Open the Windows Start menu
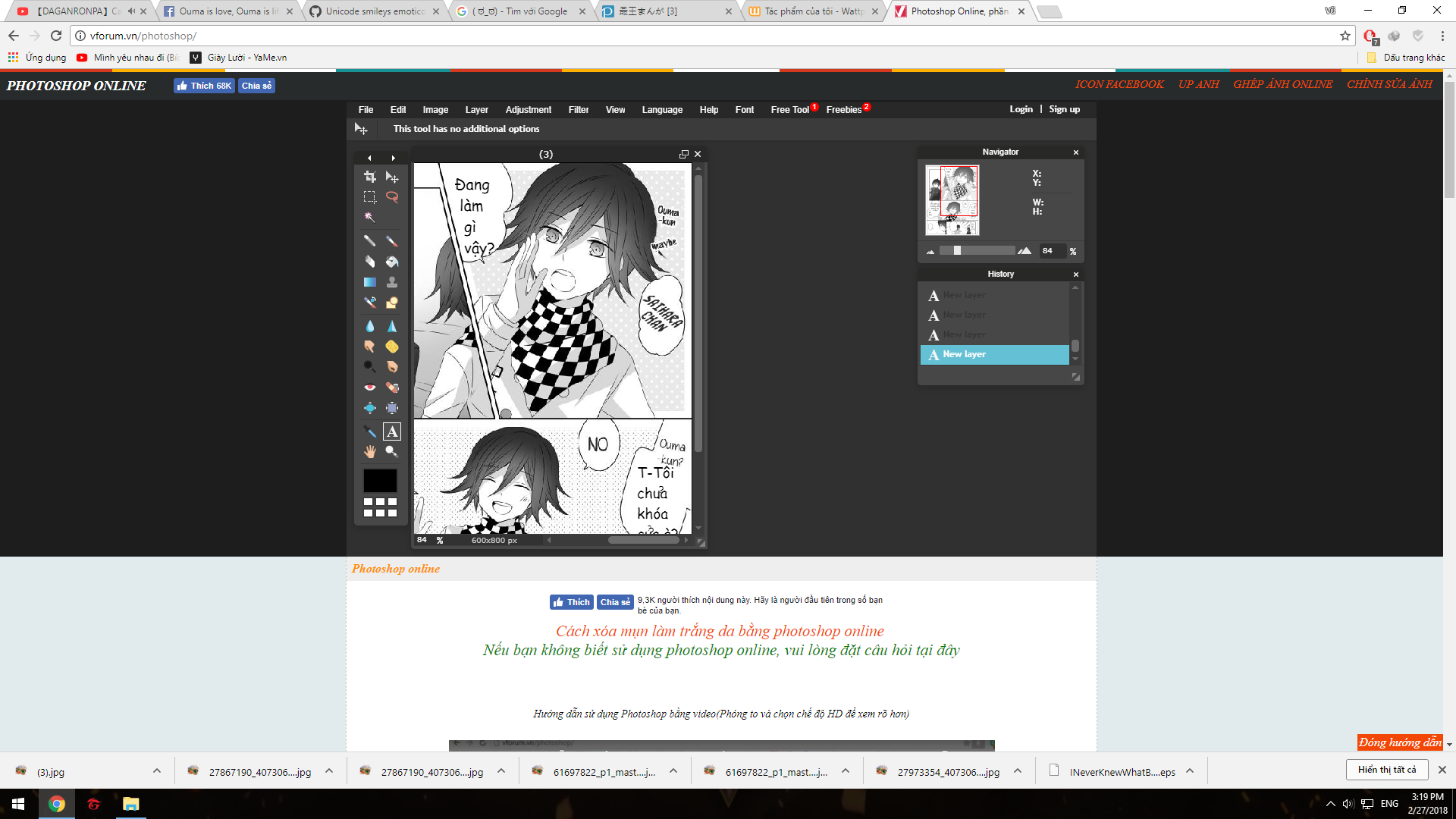Image resolution: width=1456 pixels, height=819 pixels. tap(18, 804)
